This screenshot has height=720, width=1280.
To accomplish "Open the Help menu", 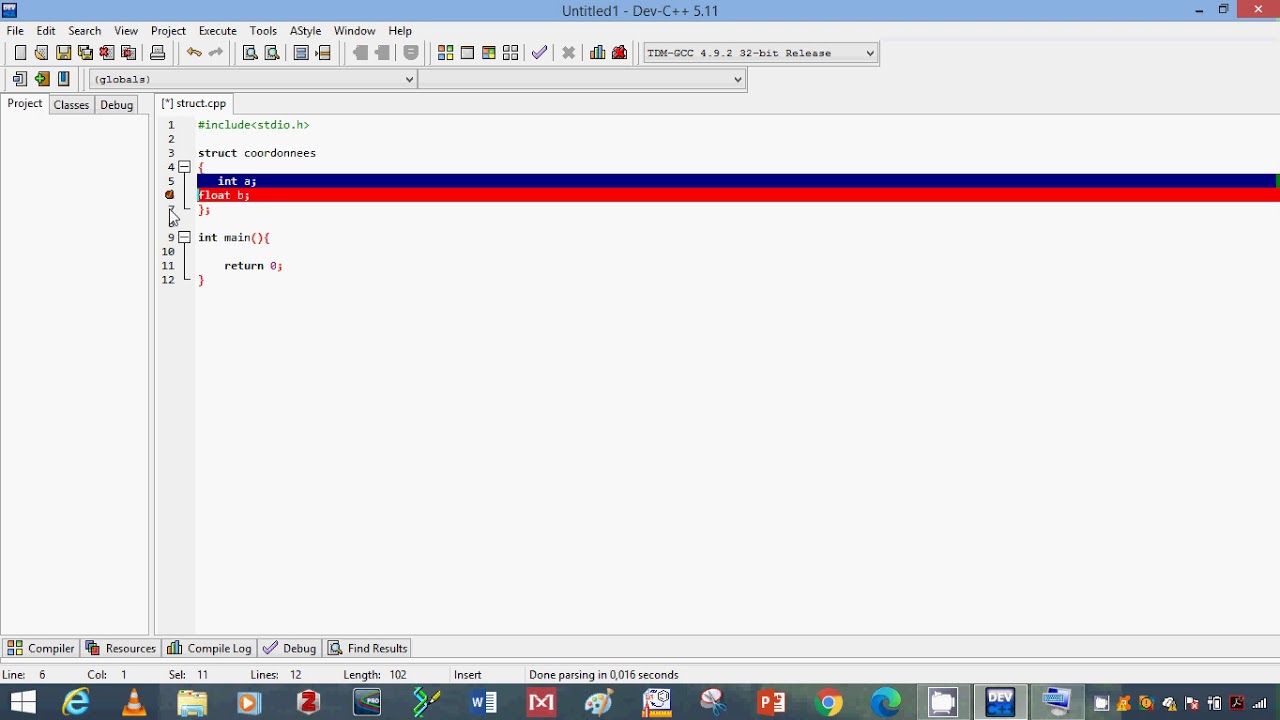I will tap(400, 31).
